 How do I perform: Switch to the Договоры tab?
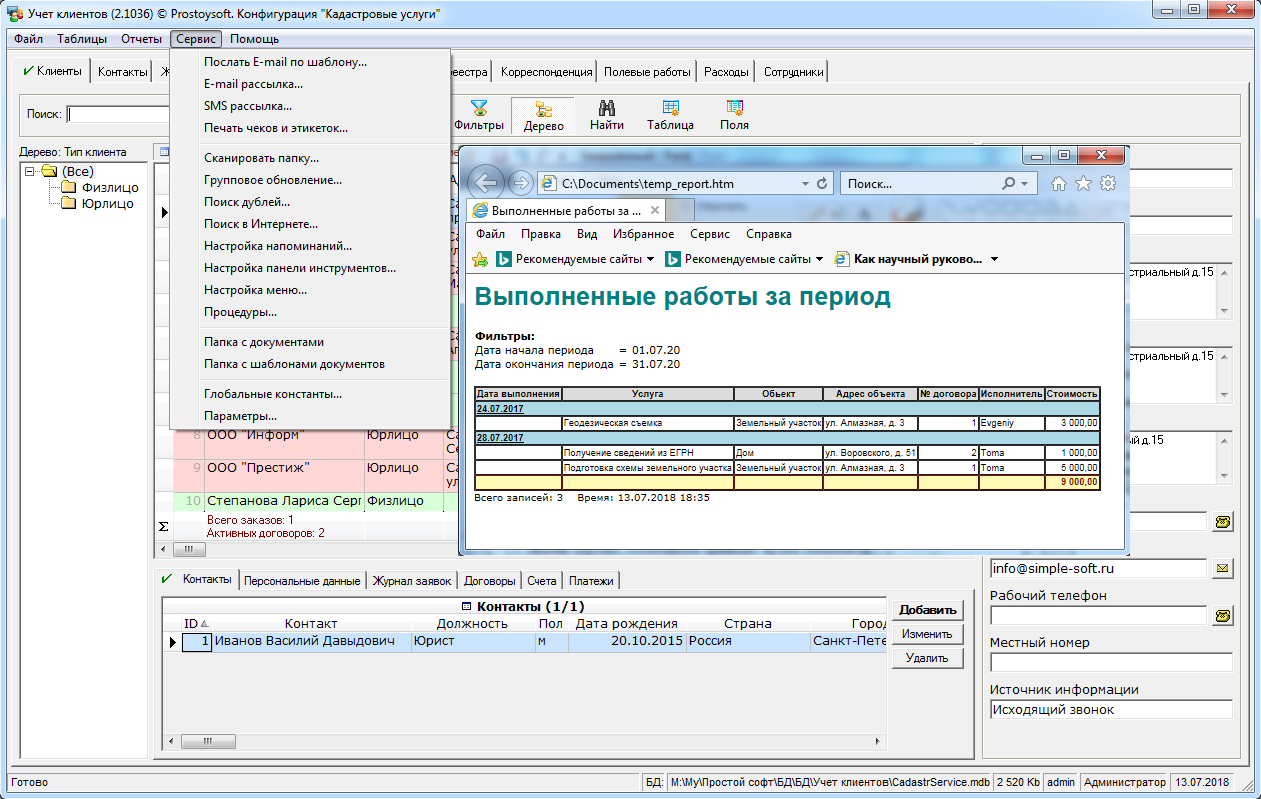(490, 581)
